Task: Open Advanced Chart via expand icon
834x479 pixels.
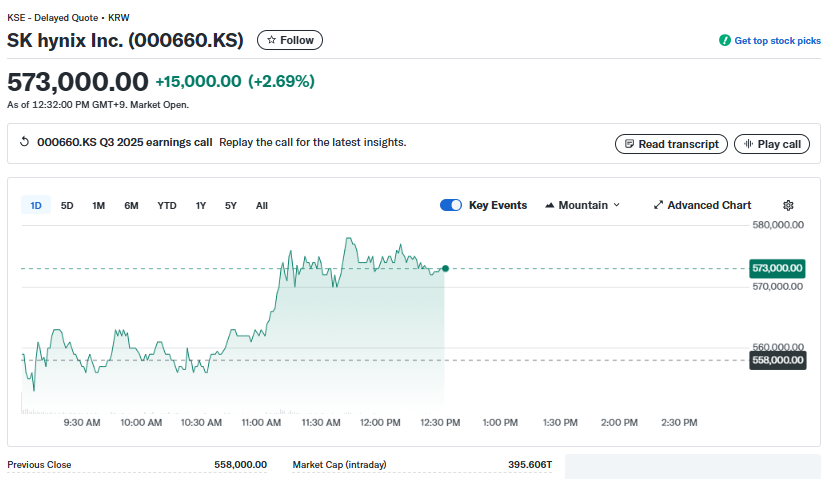Action: [658, 205]
